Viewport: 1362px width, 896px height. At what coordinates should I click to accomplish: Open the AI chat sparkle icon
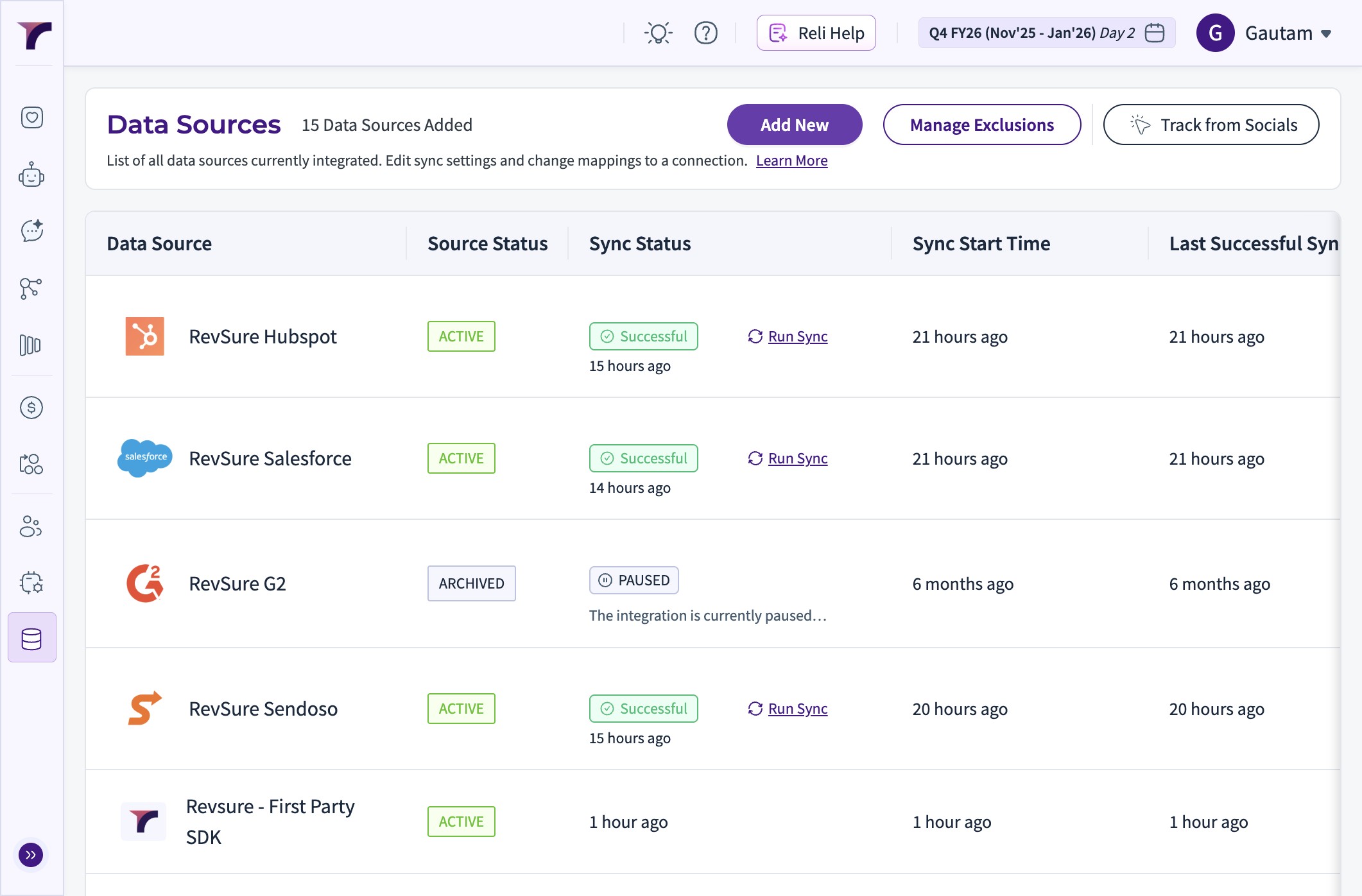[x=31, y=231]
